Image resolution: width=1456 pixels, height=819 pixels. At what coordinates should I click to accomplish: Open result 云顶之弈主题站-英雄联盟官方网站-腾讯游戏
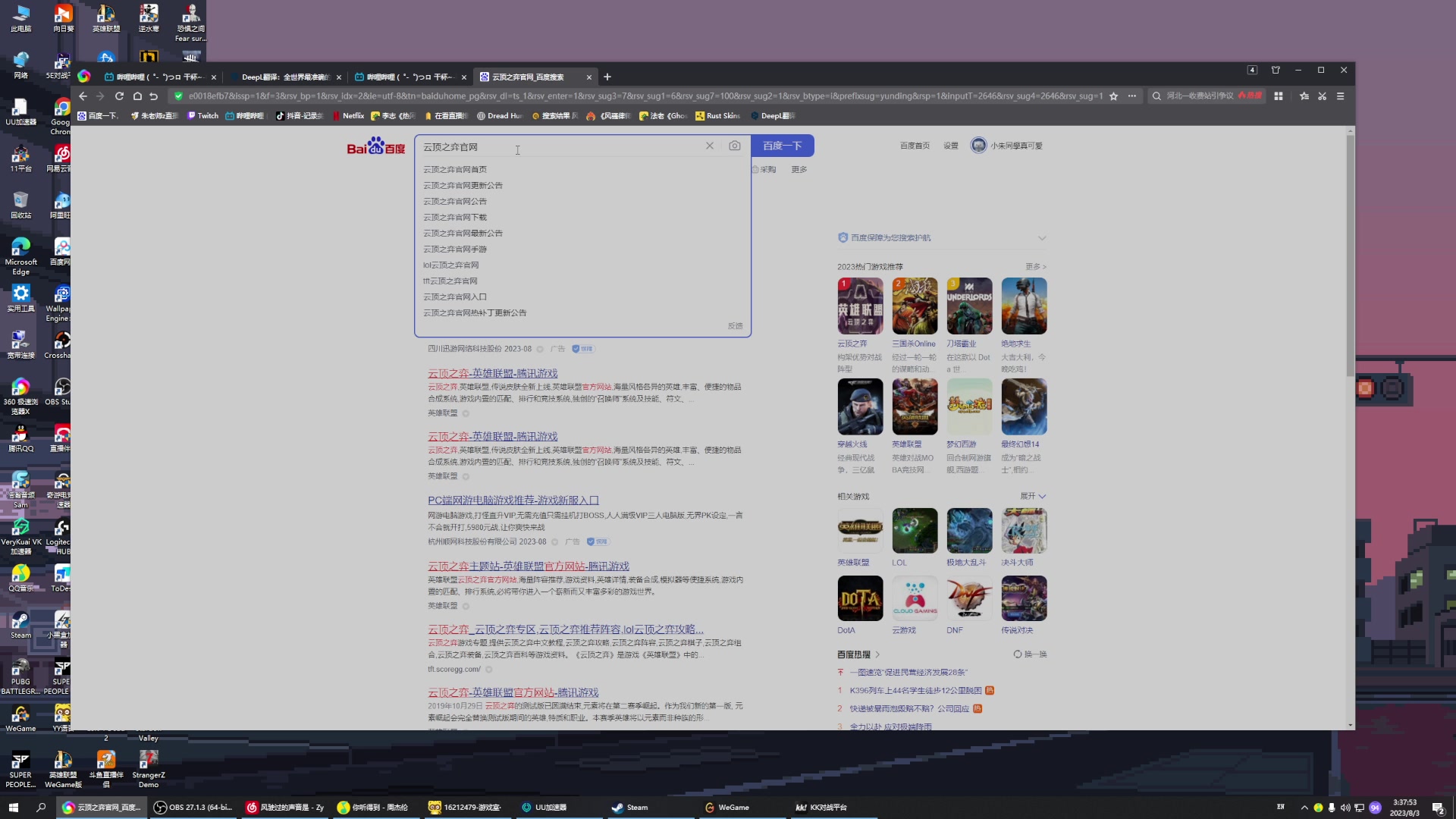pyautogui.click(x=529, y=566)
